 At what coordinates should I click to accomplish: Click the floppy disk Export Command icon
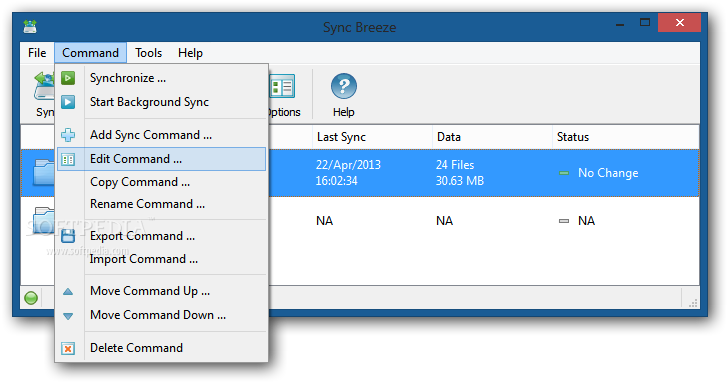coord(68,236)
